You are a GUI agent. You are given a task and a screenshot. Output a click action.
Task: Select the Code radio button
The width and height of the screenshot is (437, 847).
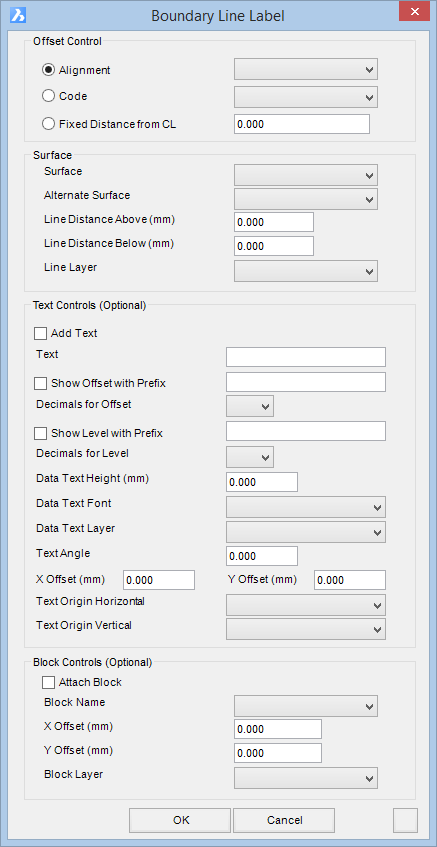(49, 96)
